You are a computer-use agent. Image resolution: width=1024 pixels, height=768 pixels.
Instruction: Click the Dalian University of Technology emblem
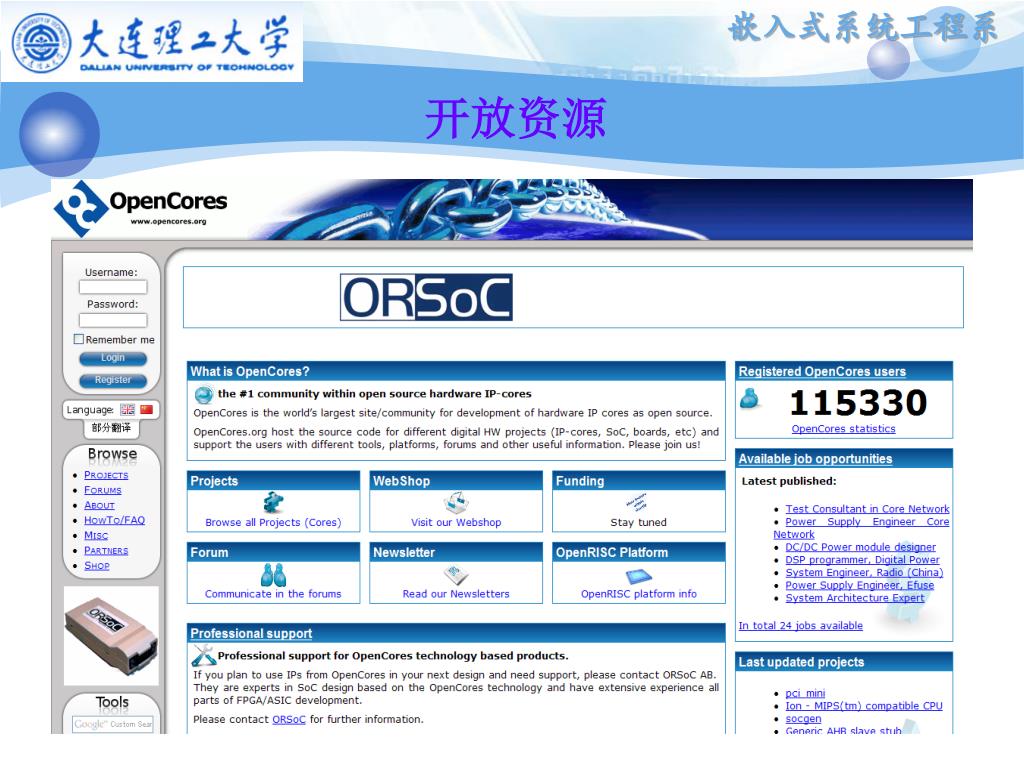(x=40, y=42)
